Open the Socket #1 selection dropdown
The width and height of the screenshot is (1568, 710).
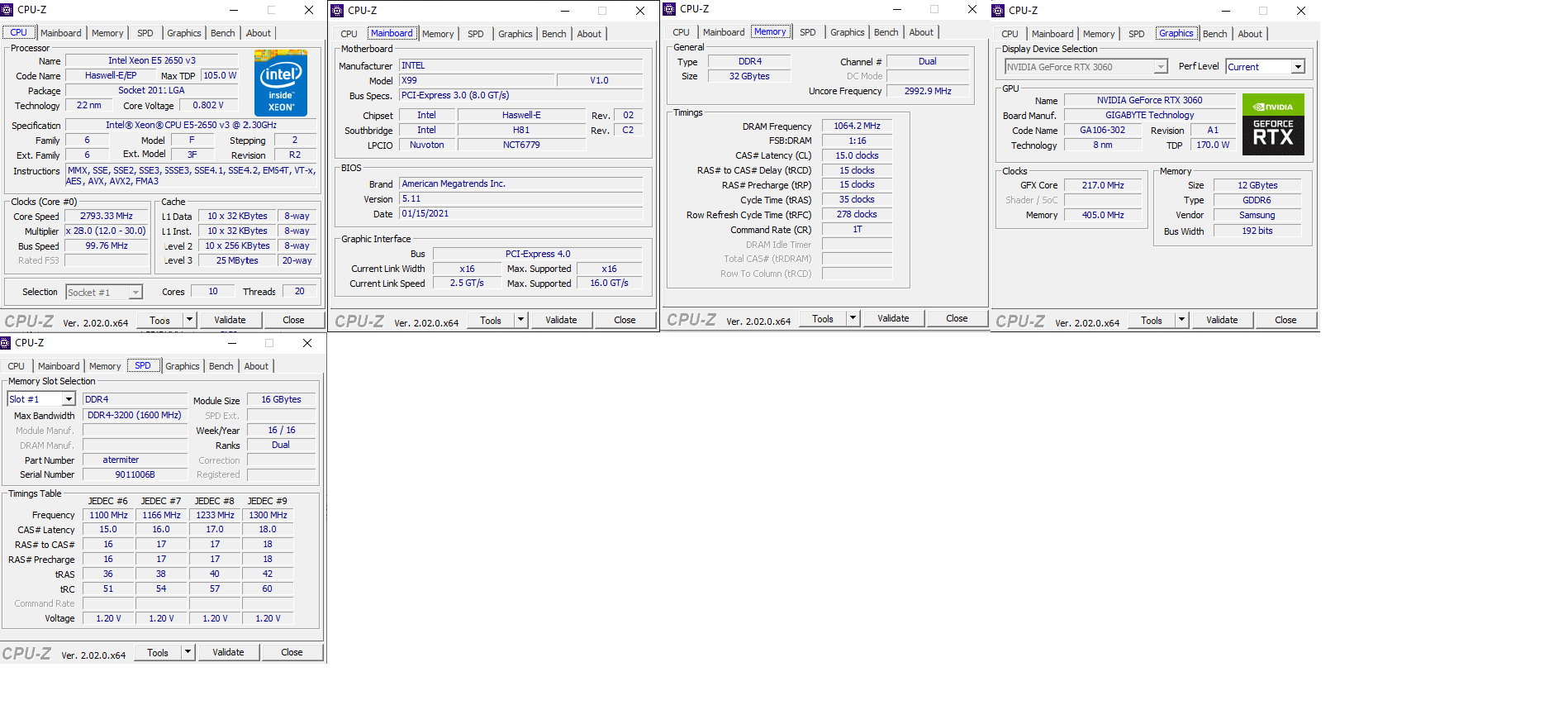(135, 293)
